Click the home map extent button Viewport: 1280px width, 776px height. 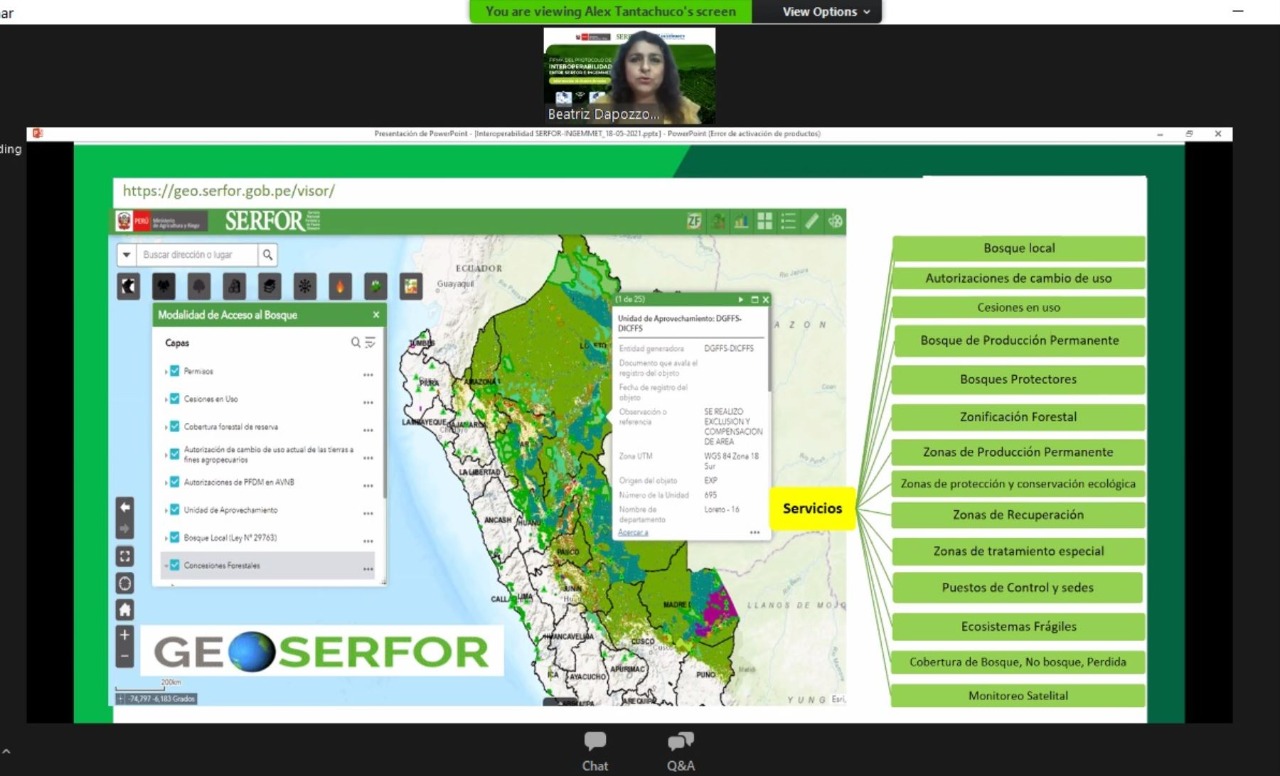click(x=125, y=610)
